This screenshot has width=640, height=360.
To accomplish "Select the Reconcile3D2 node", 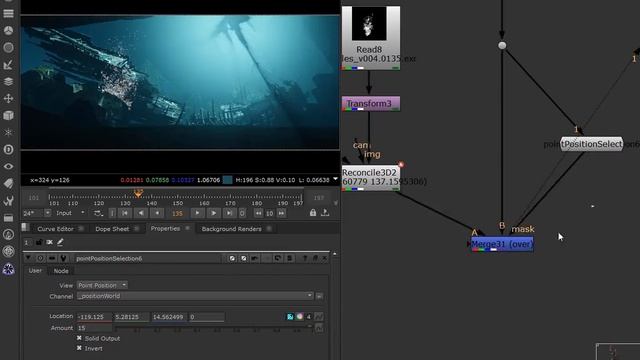I will coord(371,178).
